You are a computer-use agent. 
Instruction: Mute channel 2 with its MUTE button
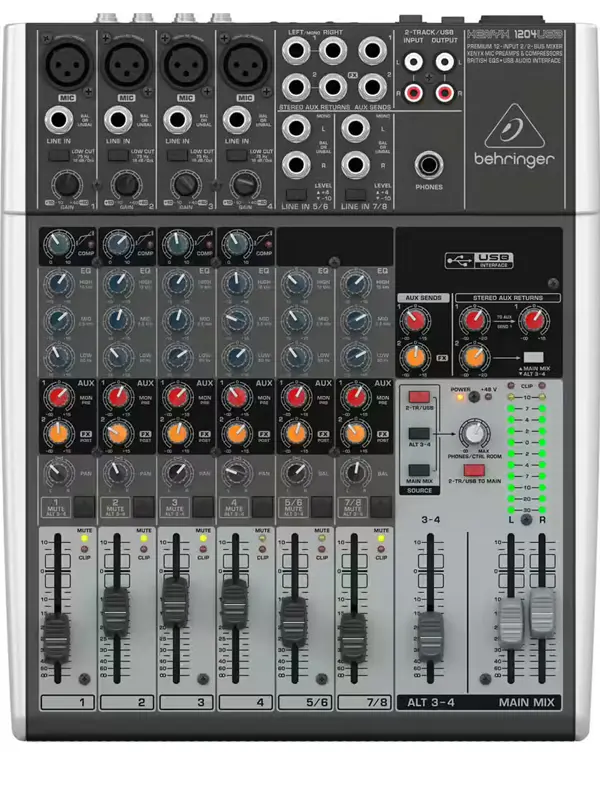pyautogui.click(x=143, y=507)
